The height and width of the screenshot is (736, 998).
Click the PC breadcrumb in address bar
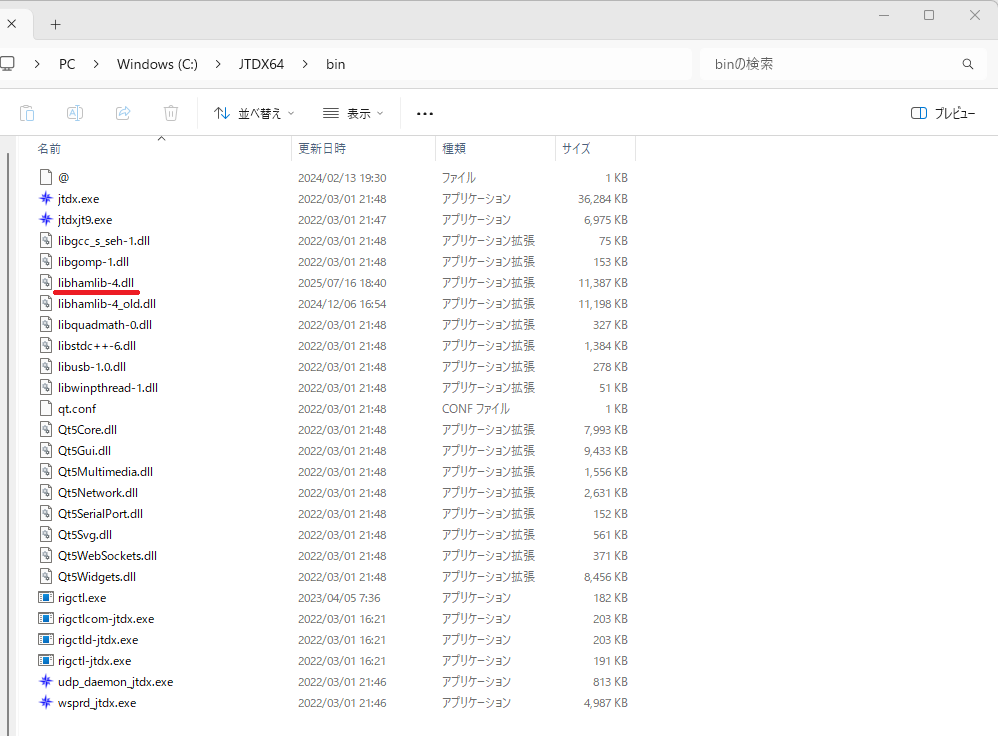tap(67, 64)
